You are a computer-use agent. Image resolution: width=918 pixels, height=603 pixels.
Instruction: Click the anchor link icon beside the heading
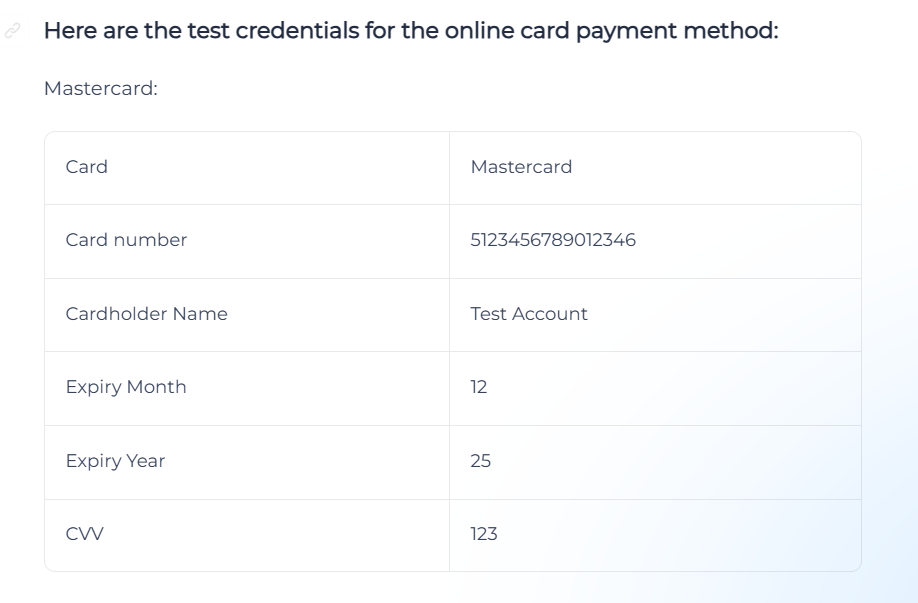(13, 32)
